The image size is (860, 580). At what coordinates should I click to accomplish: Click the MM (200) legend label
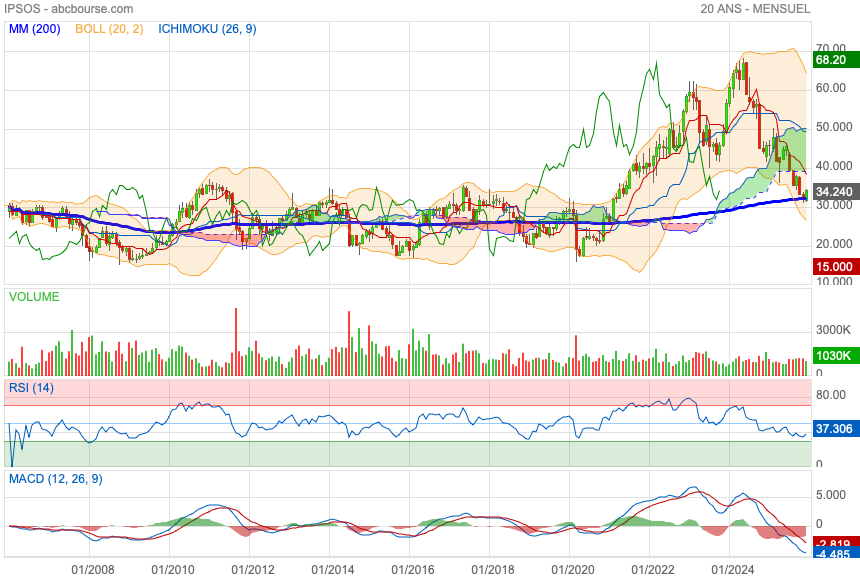(35, 29)
